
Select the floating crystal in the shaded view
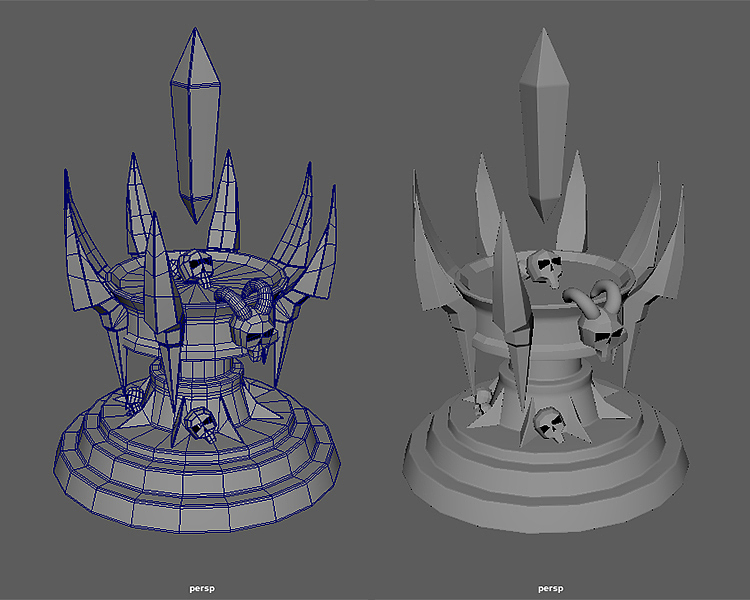click(x=544, y=125)
